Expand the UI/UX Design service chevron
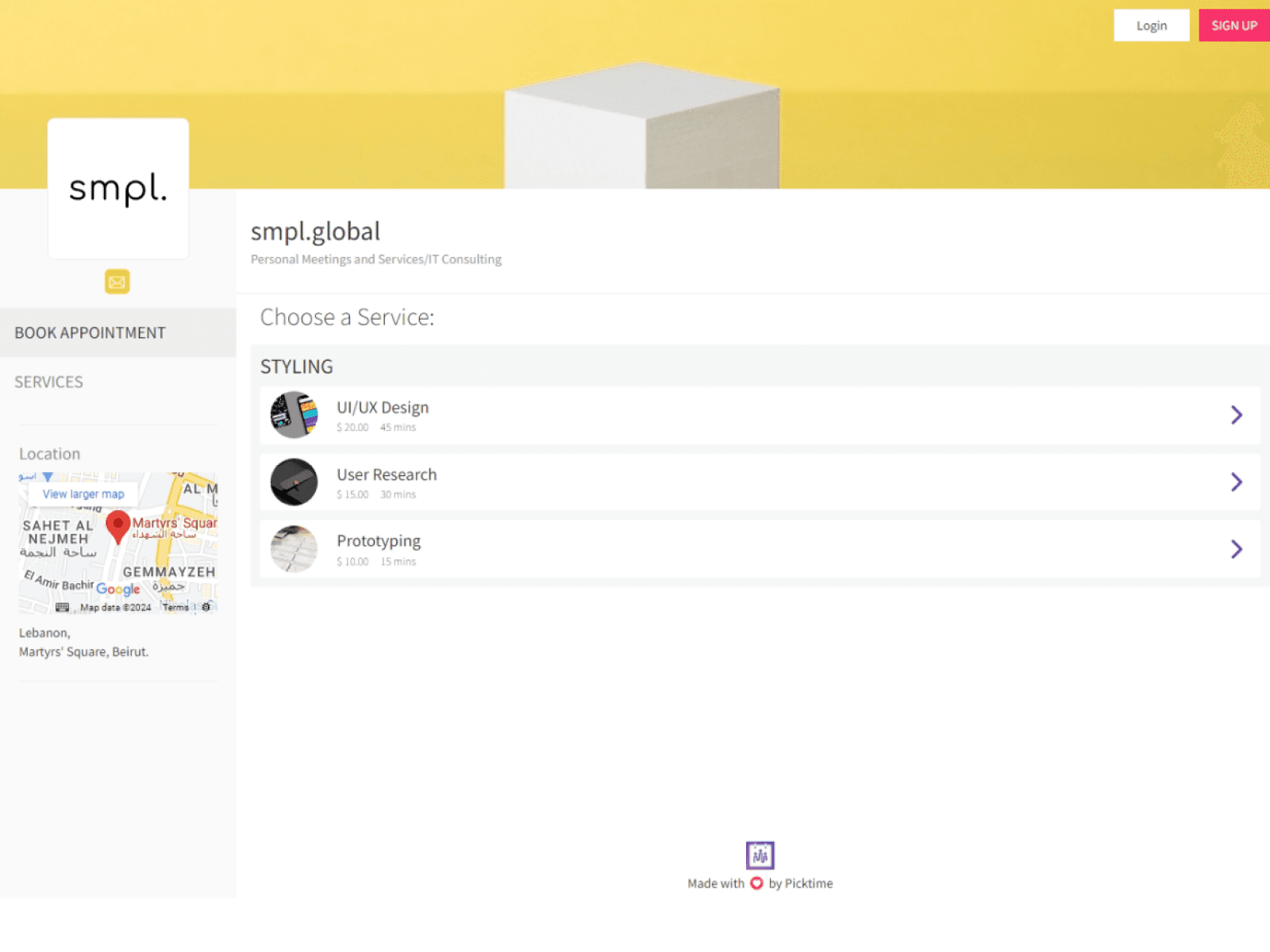 click(1236, 415)
